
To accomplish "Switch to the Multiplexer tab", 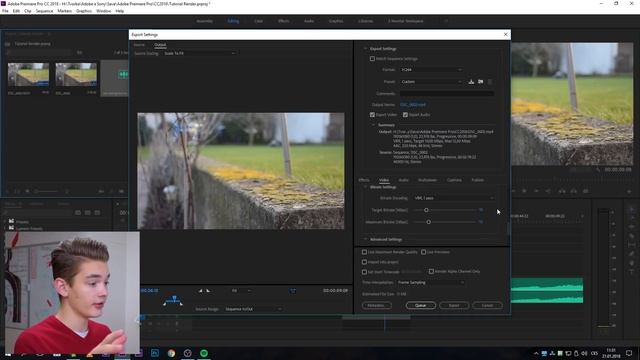I will pos(427,180).
